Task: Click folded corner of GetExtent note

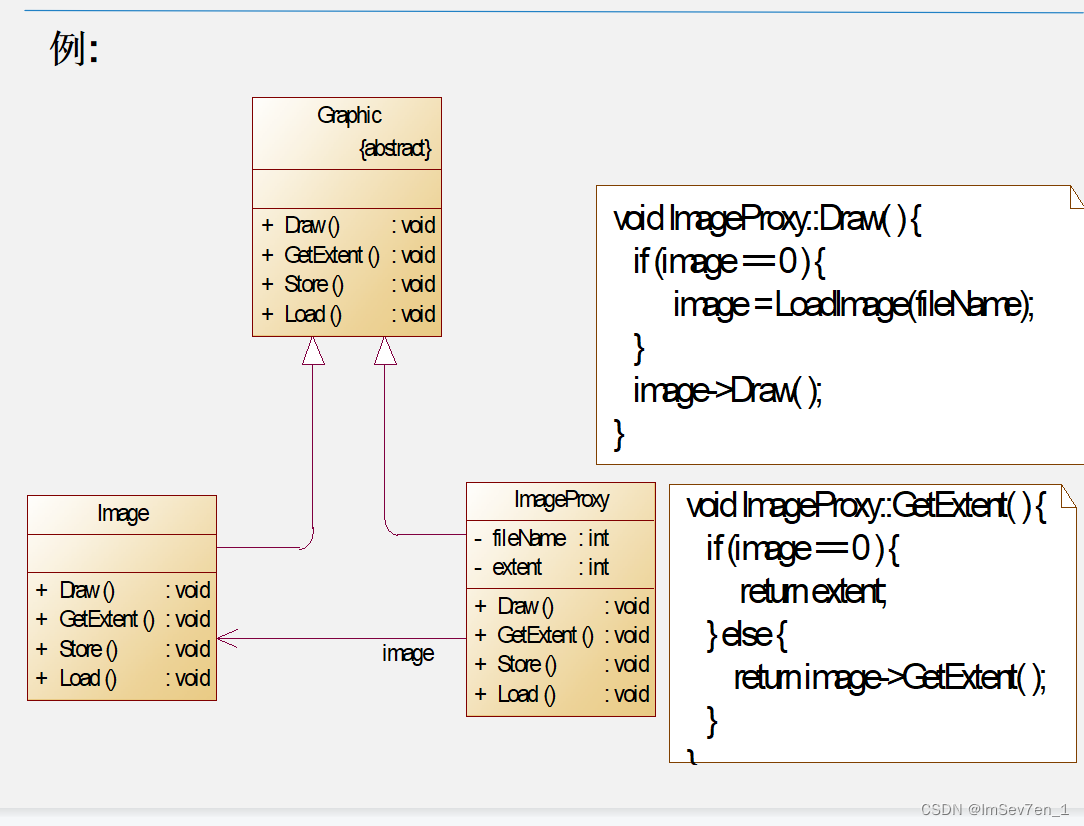Action: [x=1069, y=496]
